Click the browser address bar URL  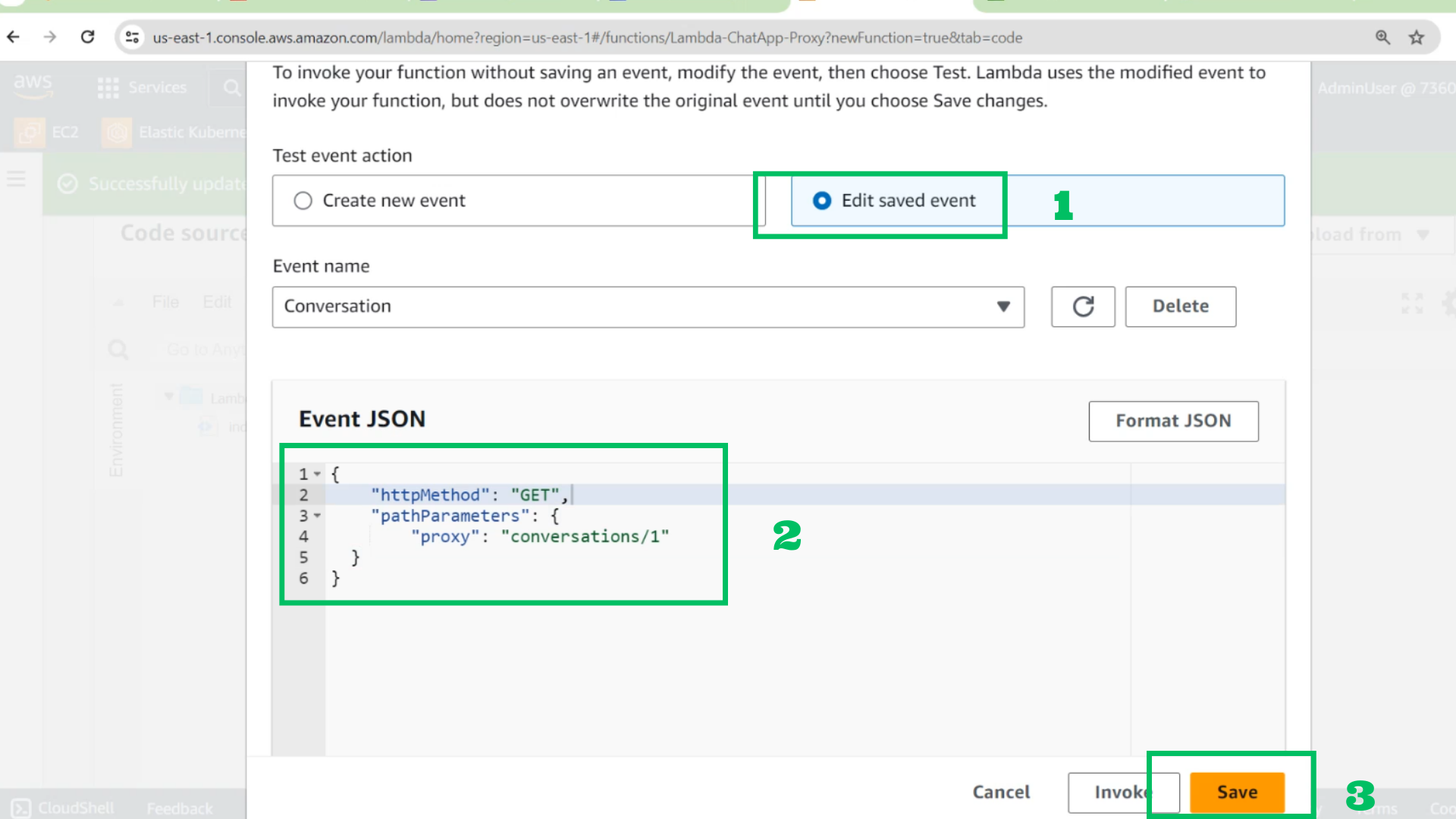pos(588,38)
